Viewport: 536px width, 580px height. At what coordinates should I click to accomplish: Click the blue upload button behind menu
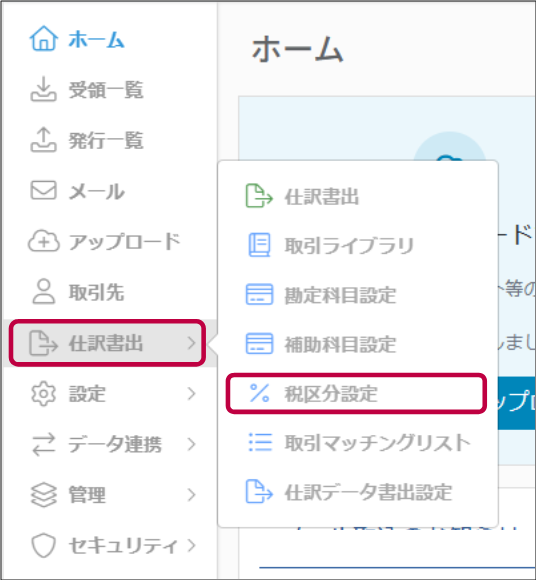[517, 403]
